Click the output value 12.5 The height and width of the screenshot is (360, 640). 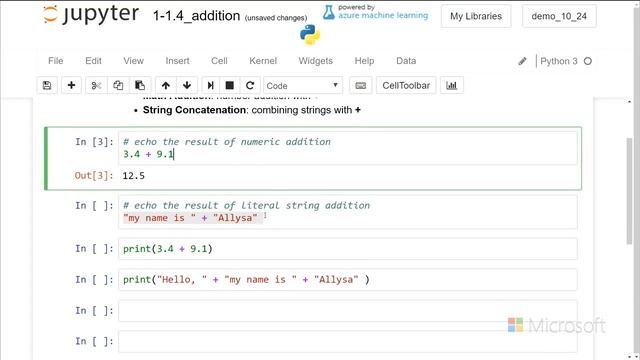coord(133,176)
